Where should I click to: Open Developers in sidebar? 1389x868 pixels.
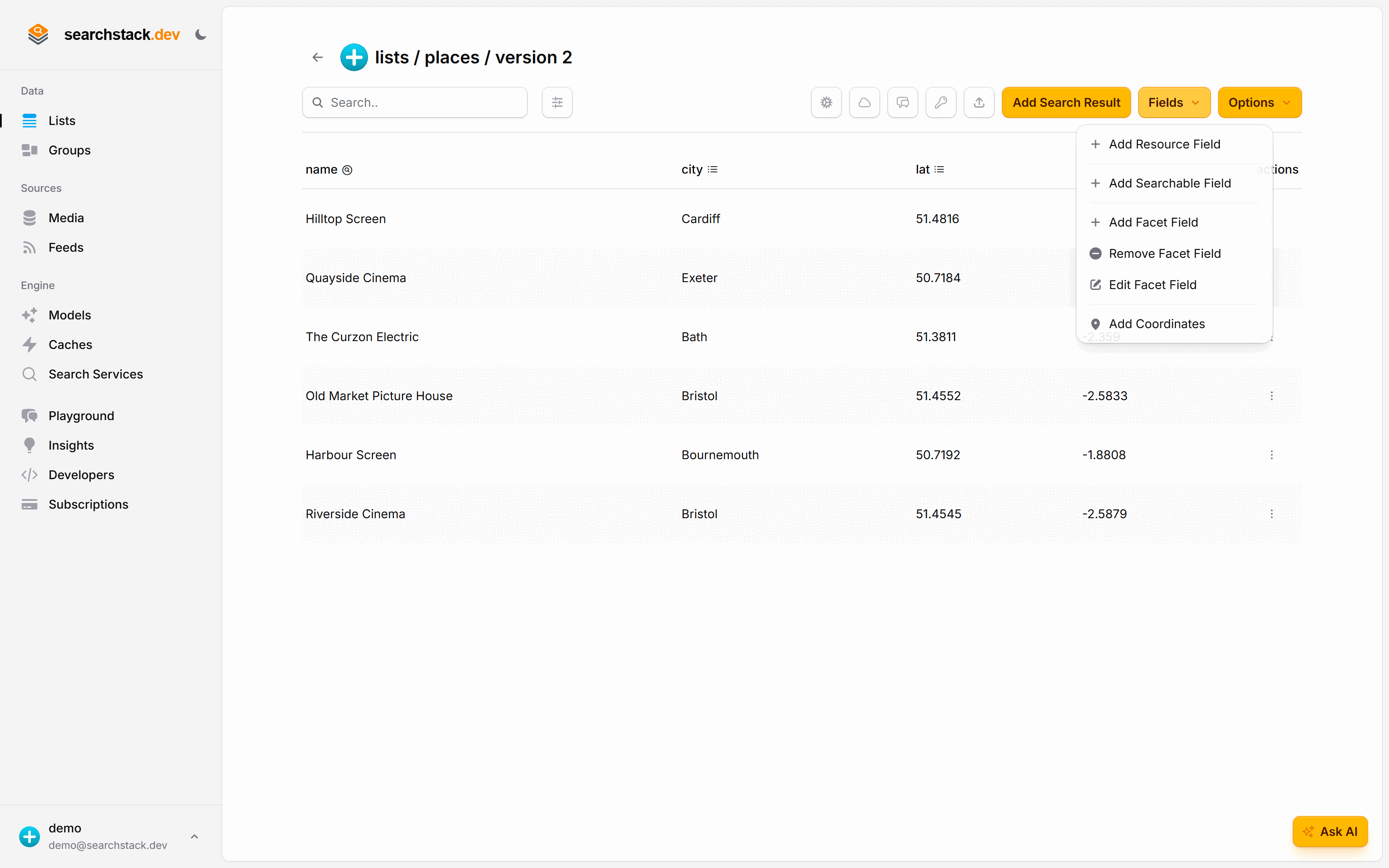click(x=111, y=475)
